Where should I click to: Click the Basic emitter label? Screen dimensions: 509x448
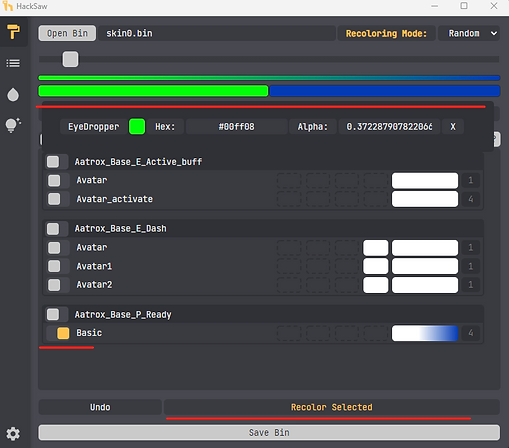89,333
